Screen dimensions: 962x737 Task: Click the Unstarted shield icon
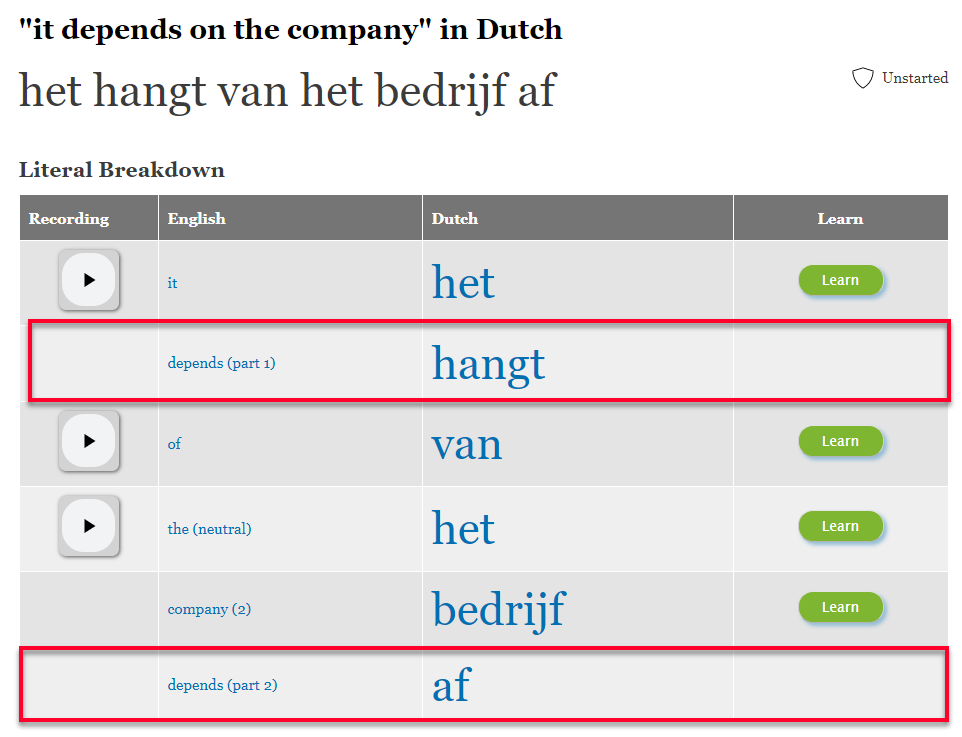coord(863,78)
